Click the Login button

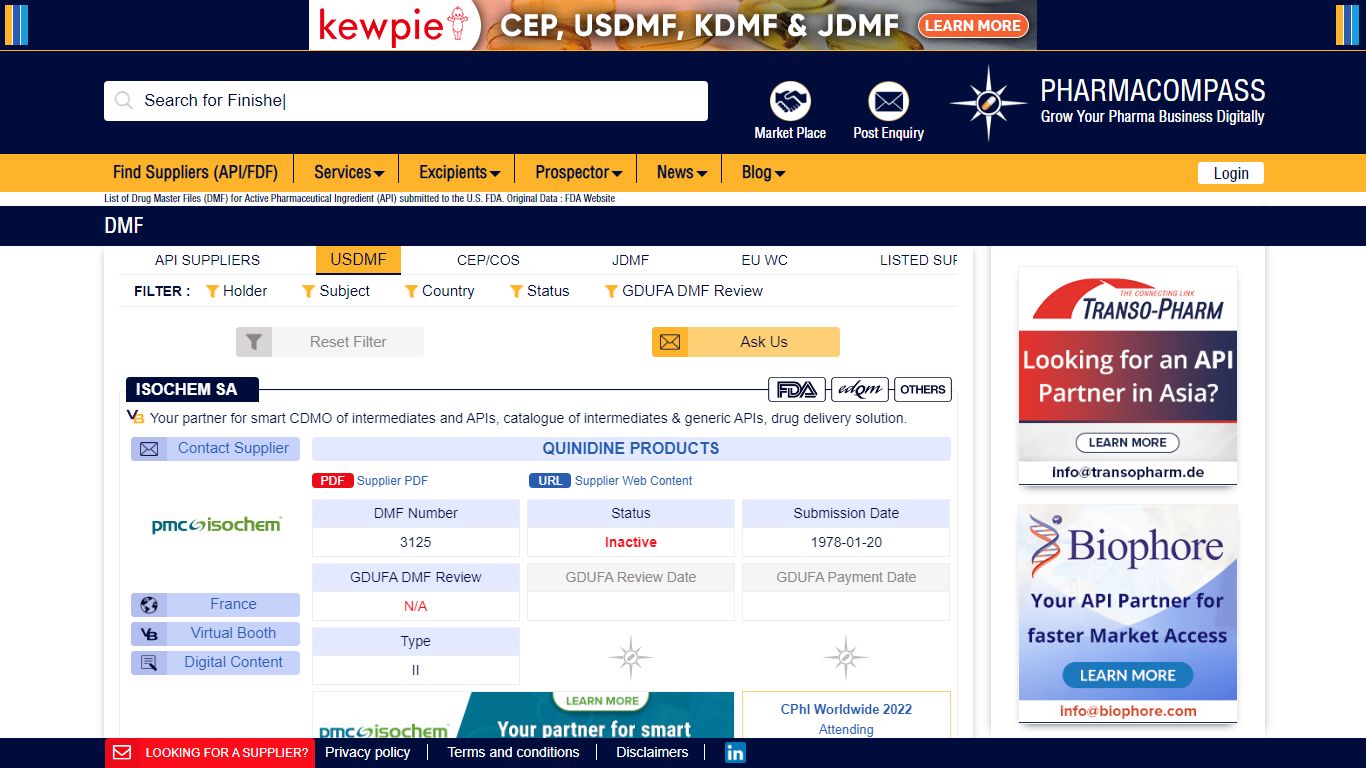1231,173
